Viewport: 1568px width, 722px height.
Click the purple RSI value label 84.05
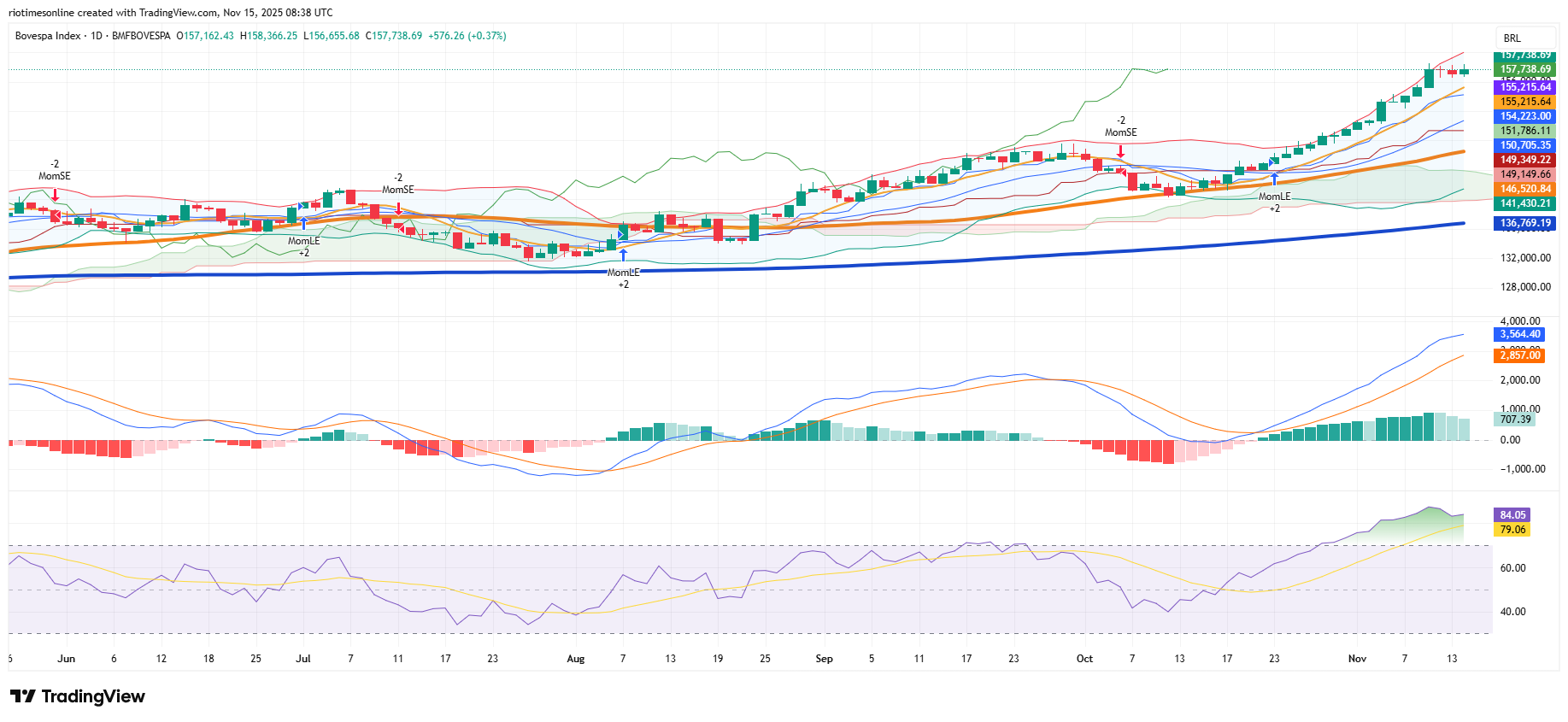click(x=1512, y=515)
